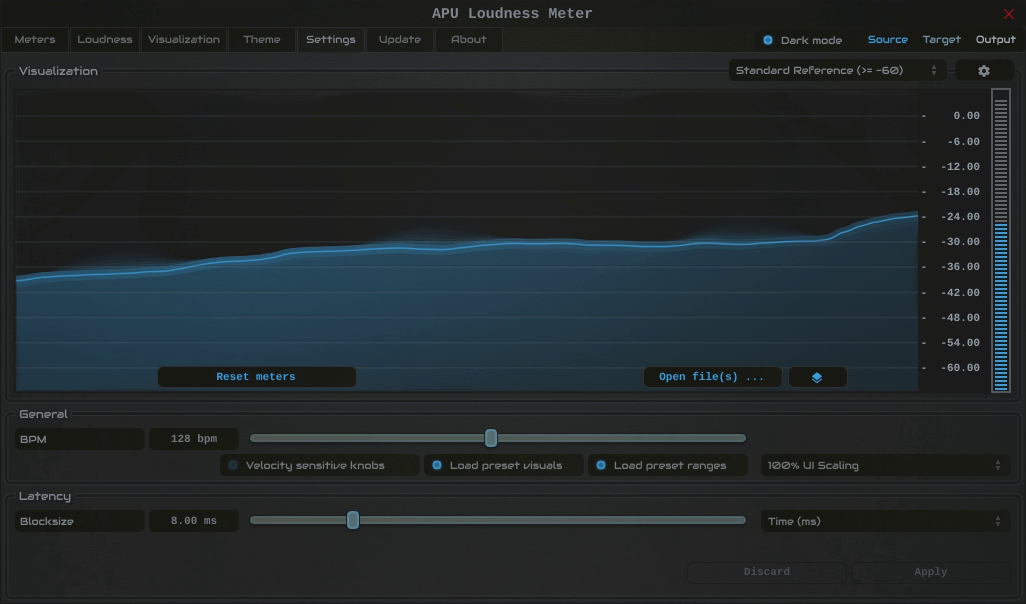Close the APU Loudness Meter window

[x=1008, y=14]
